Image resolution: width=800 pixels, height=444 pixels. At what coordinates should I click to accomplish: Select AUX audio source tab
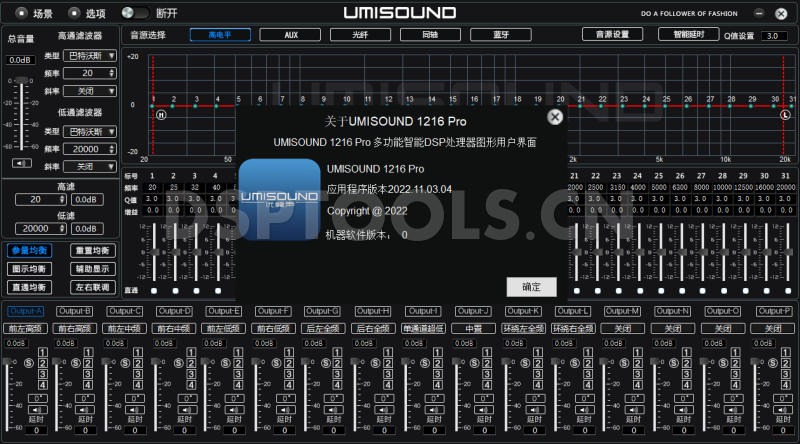290,35
